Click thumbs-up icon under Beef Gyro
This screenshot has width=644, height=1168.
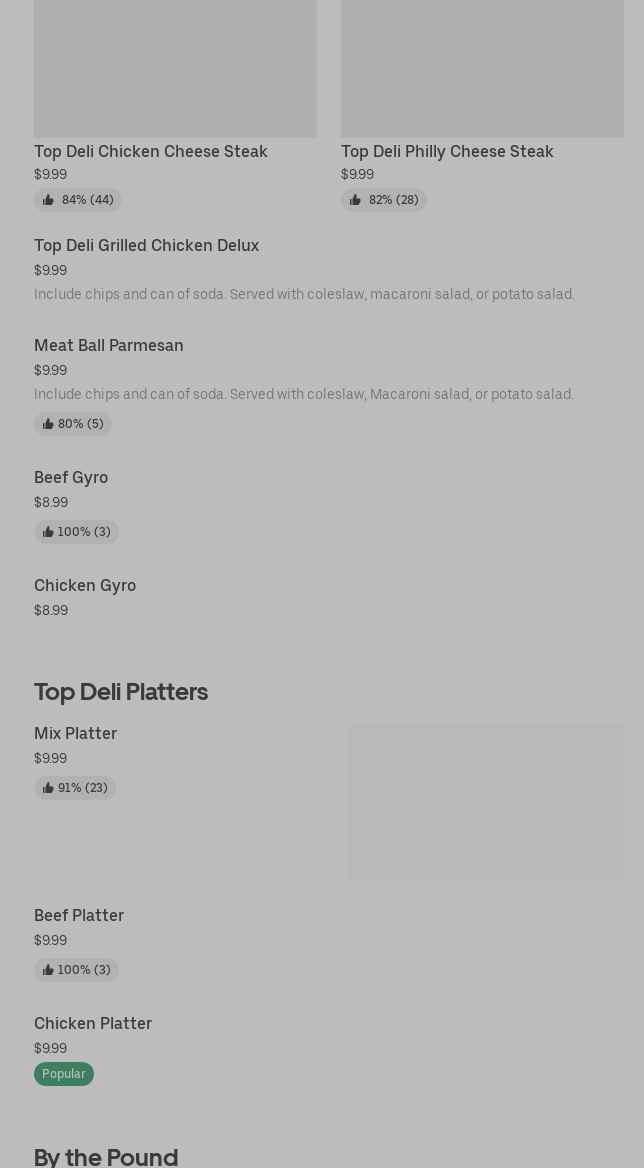coord(48,532)
